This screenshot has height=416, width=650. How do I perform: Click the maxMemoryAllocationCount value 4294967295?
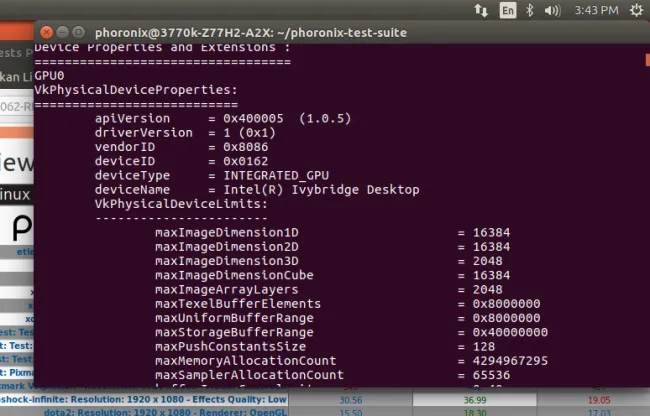point(510,360)
